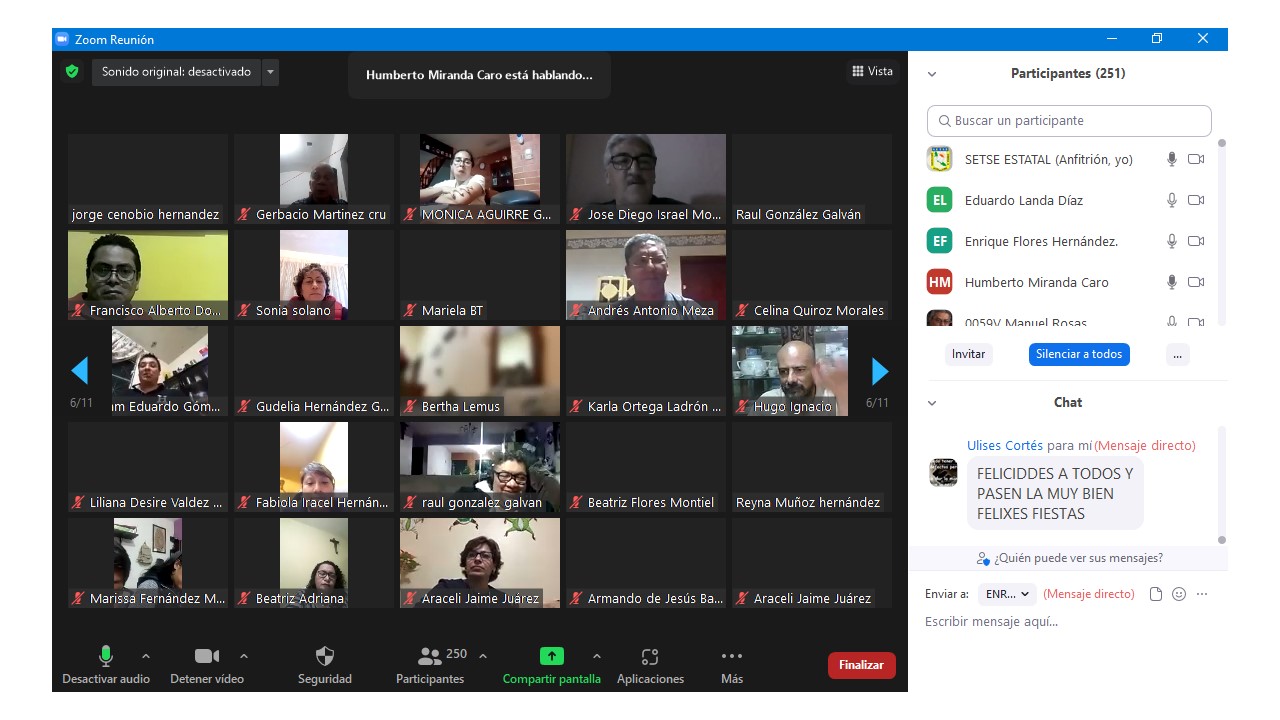Viewport: 1280px width, 720px height.
Task: Select Beatriz Adriana video tile
Action: [x=314, y=563]
